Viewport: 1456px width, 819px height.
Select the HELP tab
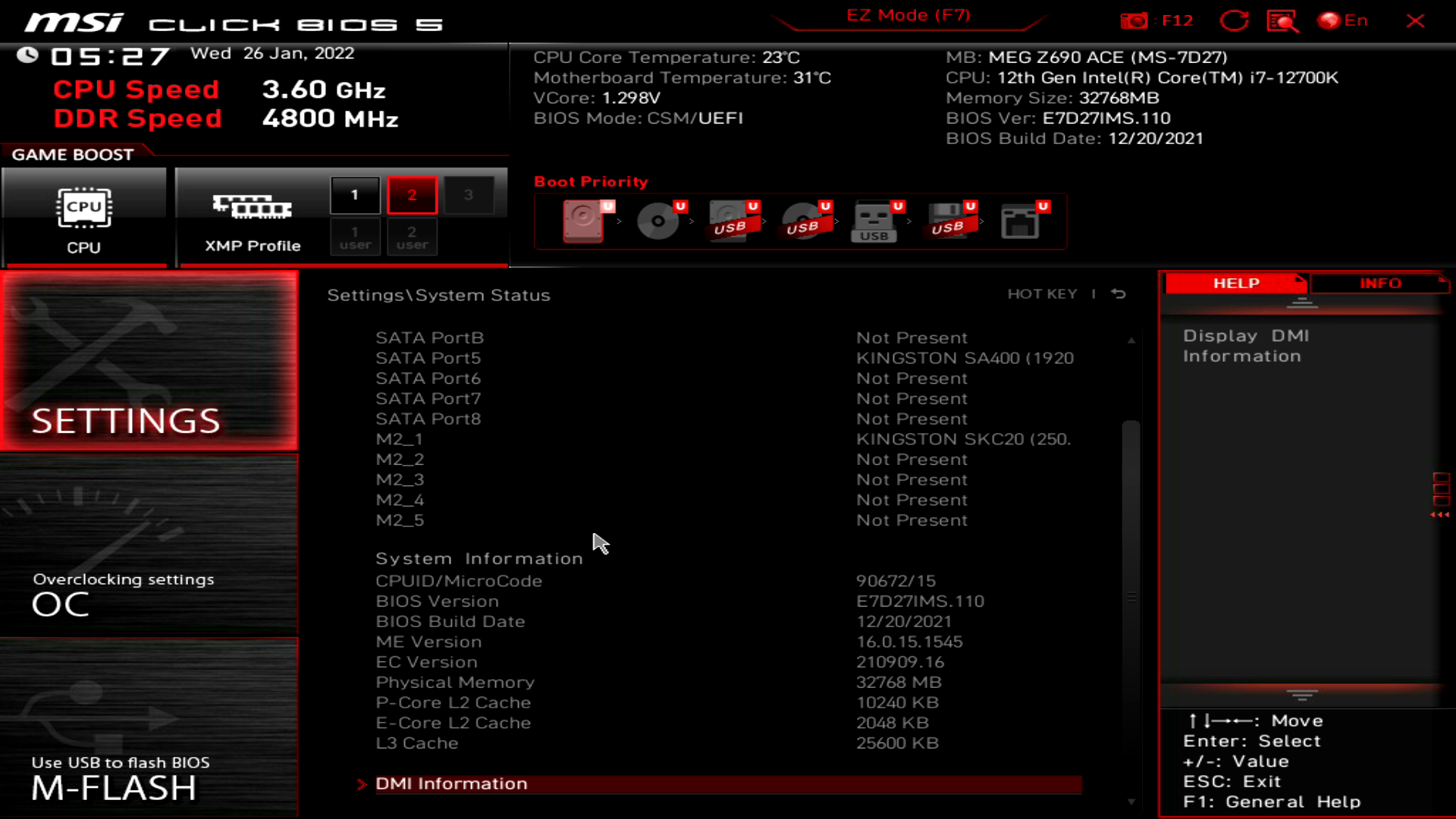pyautogui.click(x=1235, y=283)
